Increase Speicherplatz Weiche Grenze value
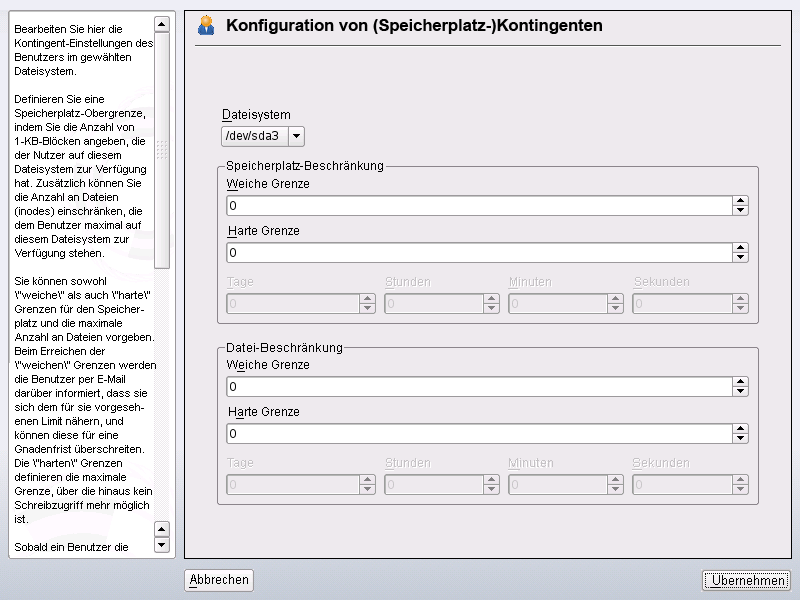This screenshot has height=600, width=800. (740, 201)
